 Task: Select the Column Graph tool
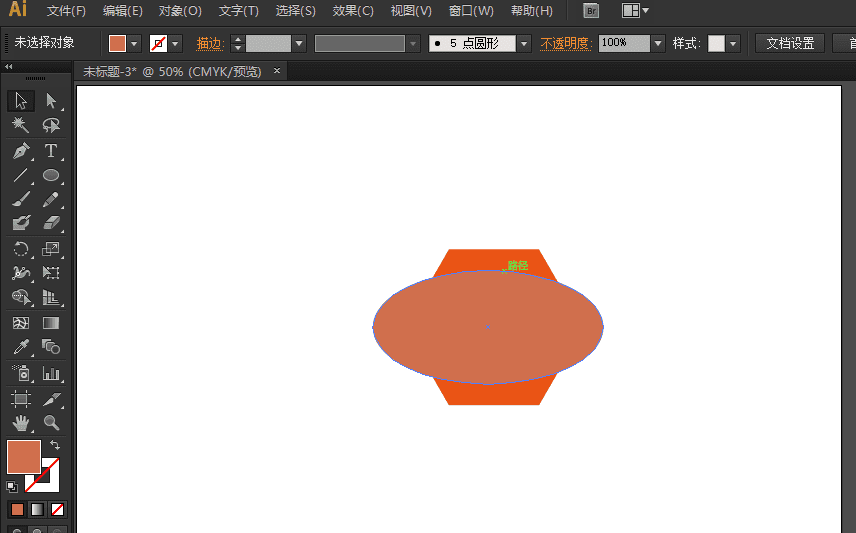click(51, 373)
